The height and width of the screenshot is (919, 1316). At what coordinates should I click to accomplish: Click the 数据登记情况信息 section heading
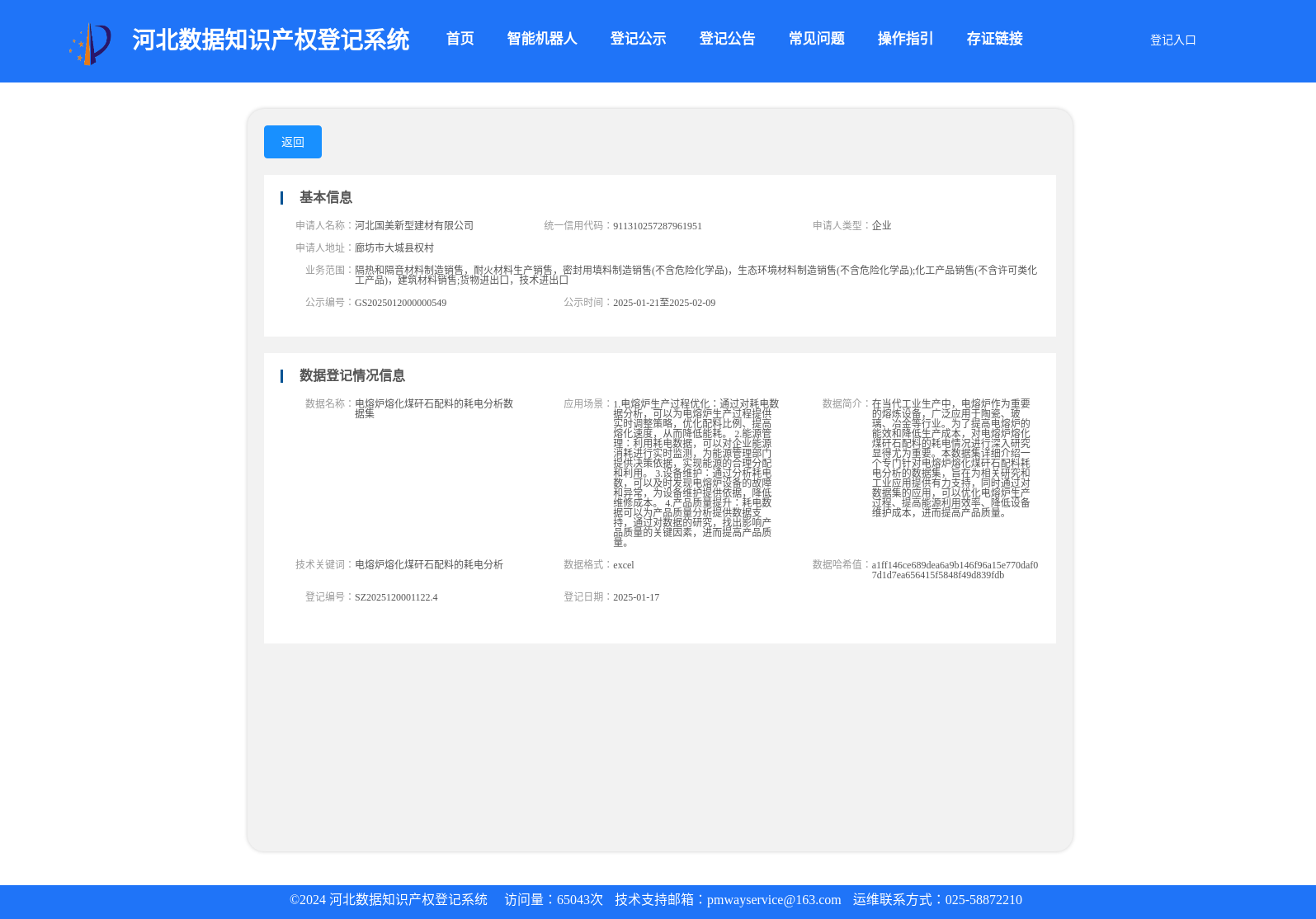pyautogui.click(x=352, y=375)
